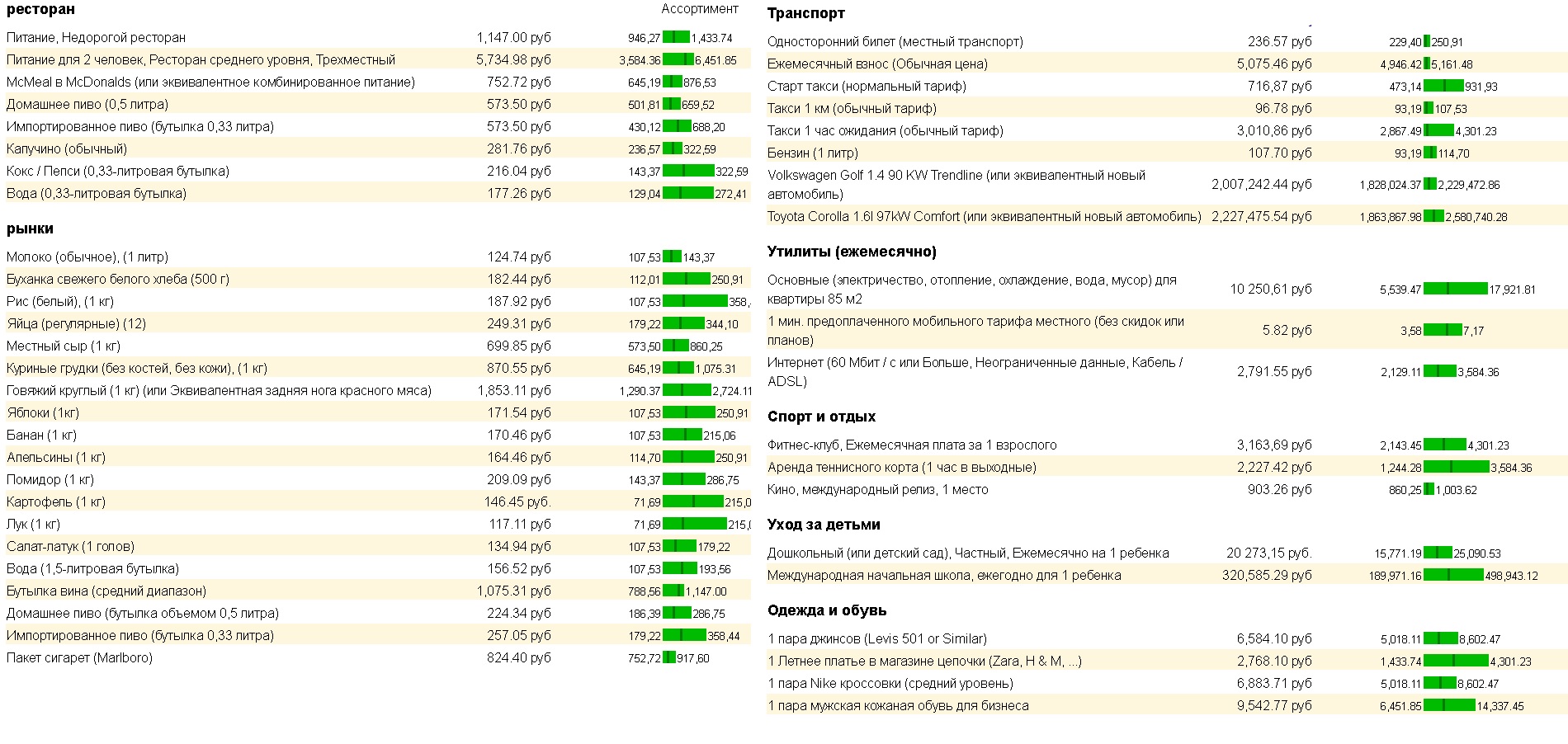Select the 'Молоко (обычное), (1 литр)' label

(87, 257)
